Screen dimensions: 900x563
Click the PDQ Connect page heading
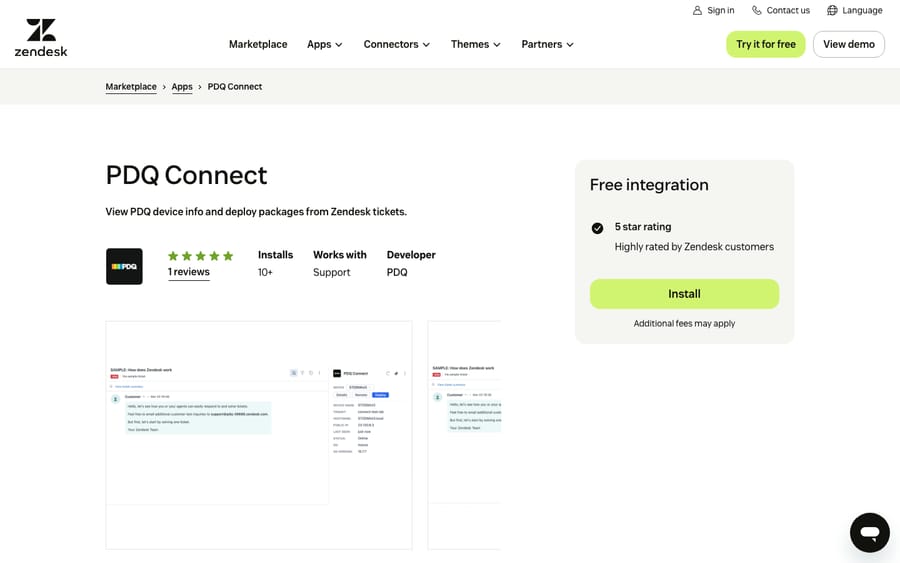pyautogui.click(x=187, y=175)
